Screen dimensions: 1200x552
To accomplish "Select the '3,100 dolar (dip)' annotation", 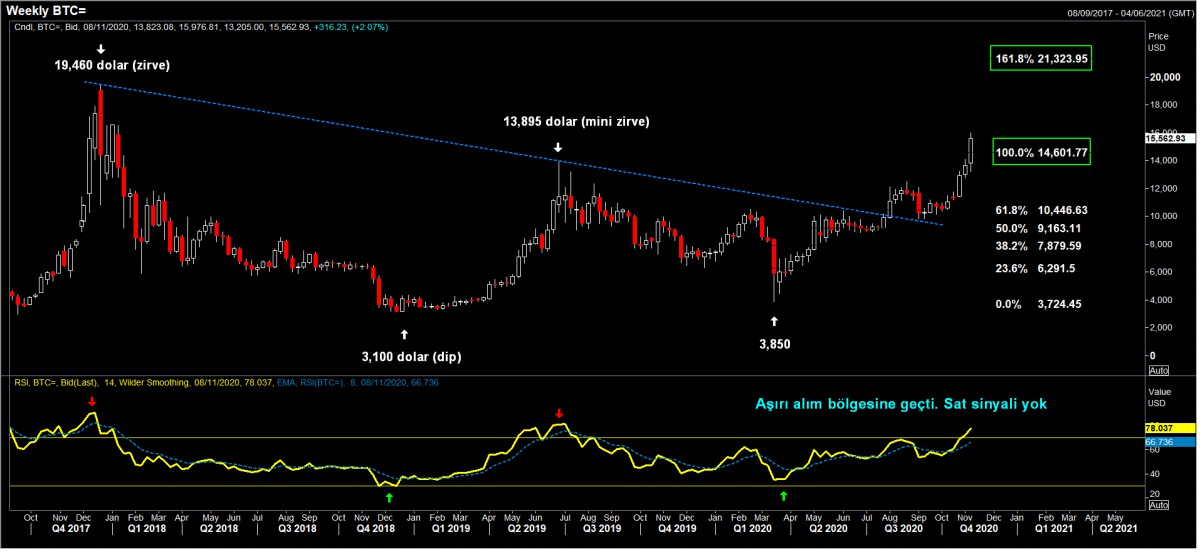I will click(411, 355).
